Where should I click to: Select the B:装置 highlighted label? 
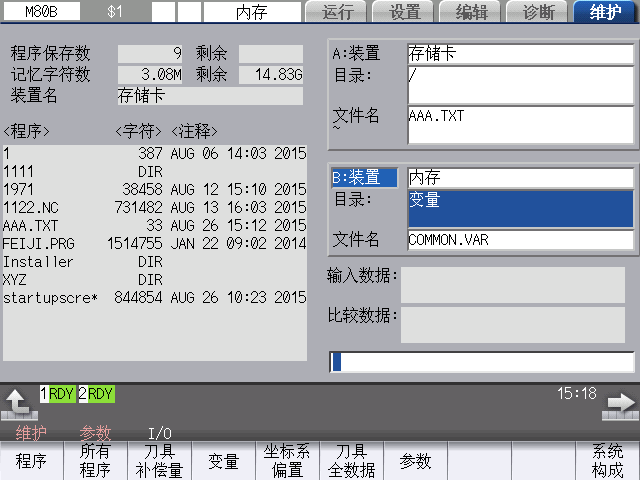pos(365,177)
